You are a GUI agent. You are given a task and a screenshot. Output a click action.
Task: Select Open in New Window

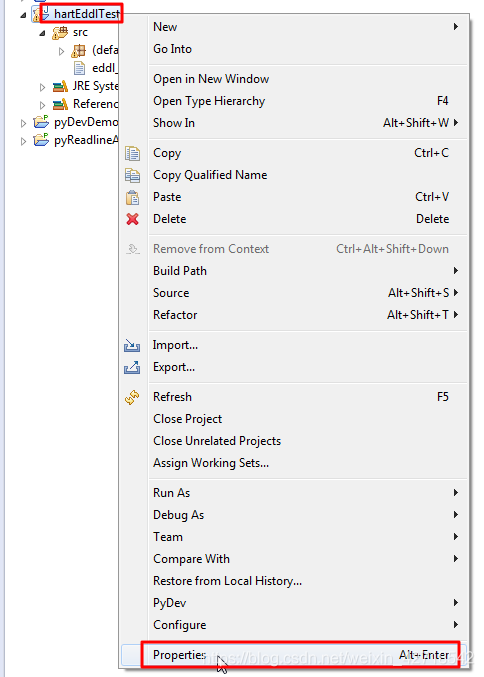[307, 79]
